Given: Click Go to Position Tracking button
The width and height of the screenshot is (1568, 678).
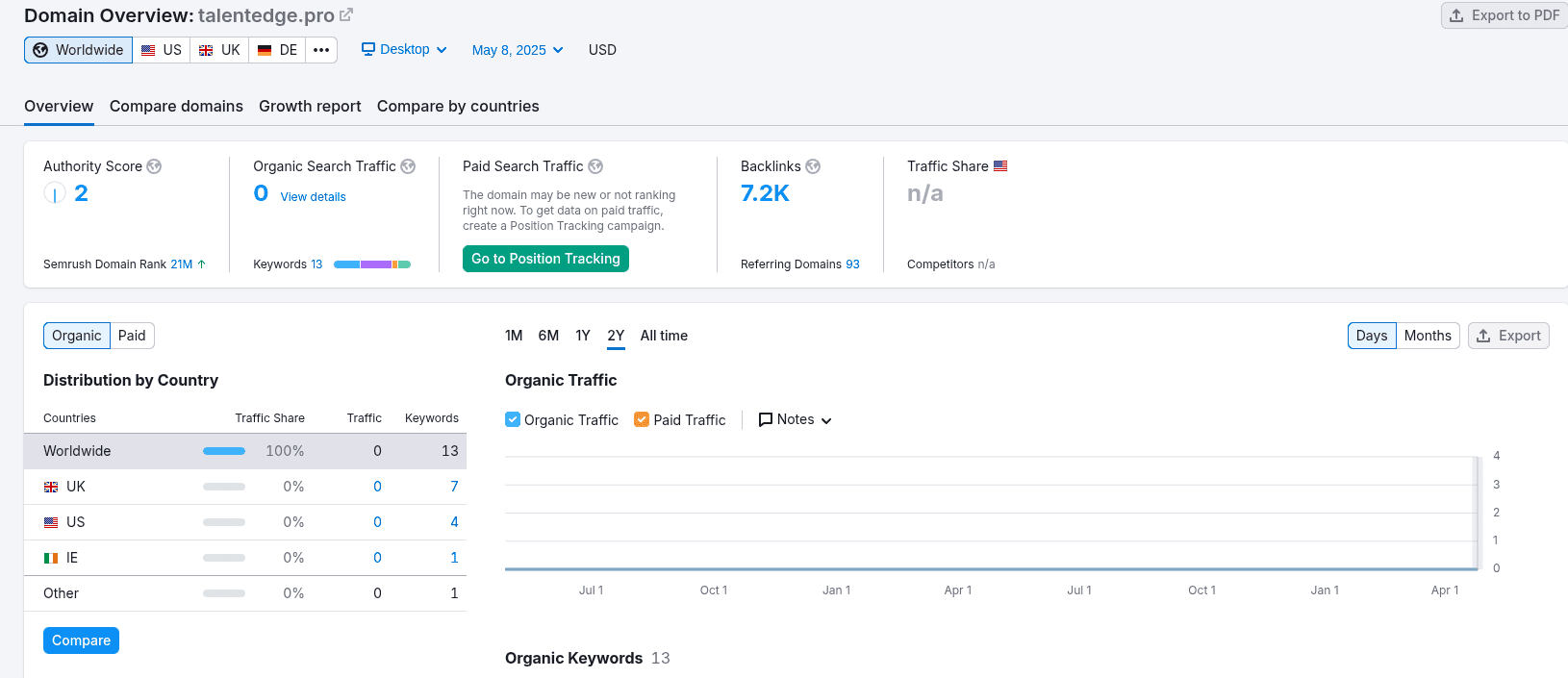Looking at the screenshot, I should 545,259.
